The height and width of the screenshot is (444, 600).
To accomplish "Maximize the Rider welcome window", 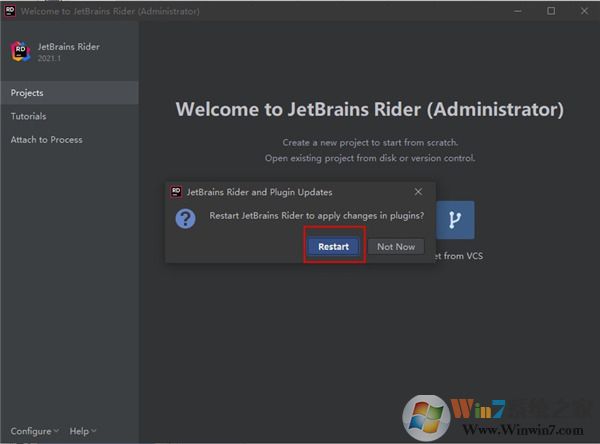I will (x=551, y=11).
